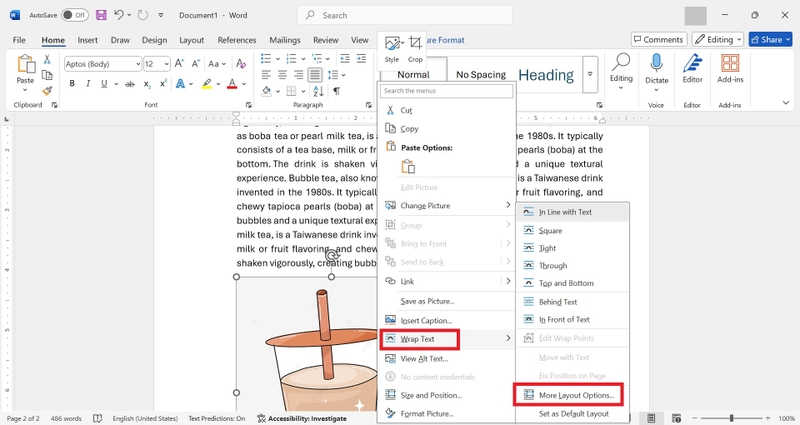Toggle the AutoSave switch
Viewport: 800px width, 425px height.
(x=74, y=15)
